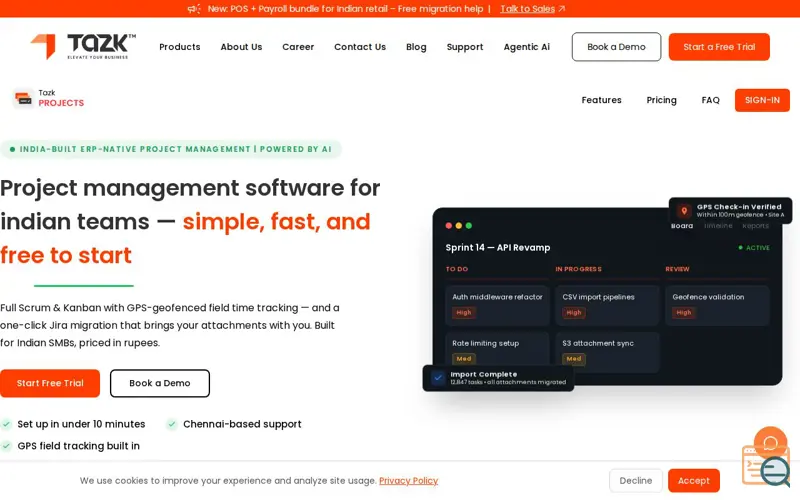
Task: Click checkmark beside GPS field tracking built in
Action: (x=6, y=446)
